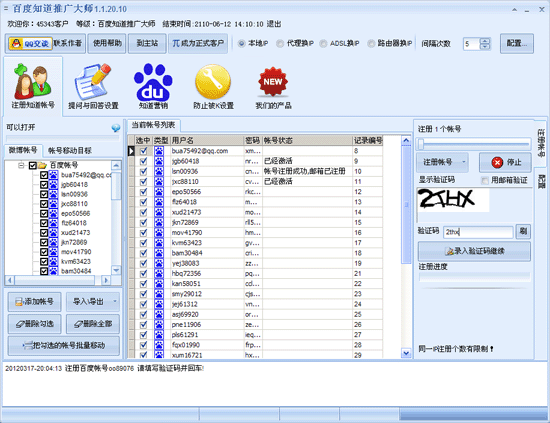Click the Baidu paw icon in row jgb60418
The width and height of the screenshot is (550, 423).
point(159,161)
